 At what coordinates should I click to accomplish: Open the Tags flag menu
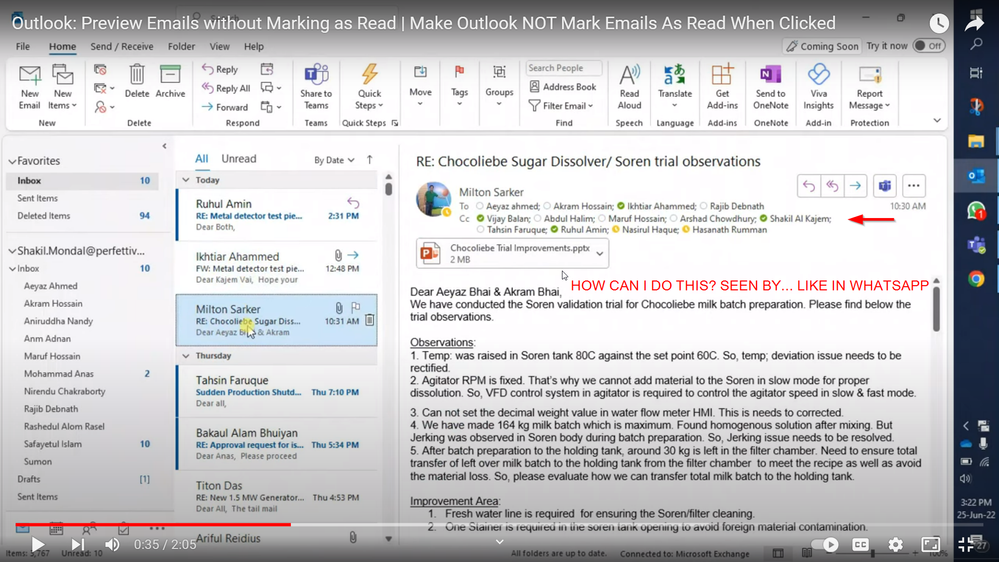(x=459, y=86)
